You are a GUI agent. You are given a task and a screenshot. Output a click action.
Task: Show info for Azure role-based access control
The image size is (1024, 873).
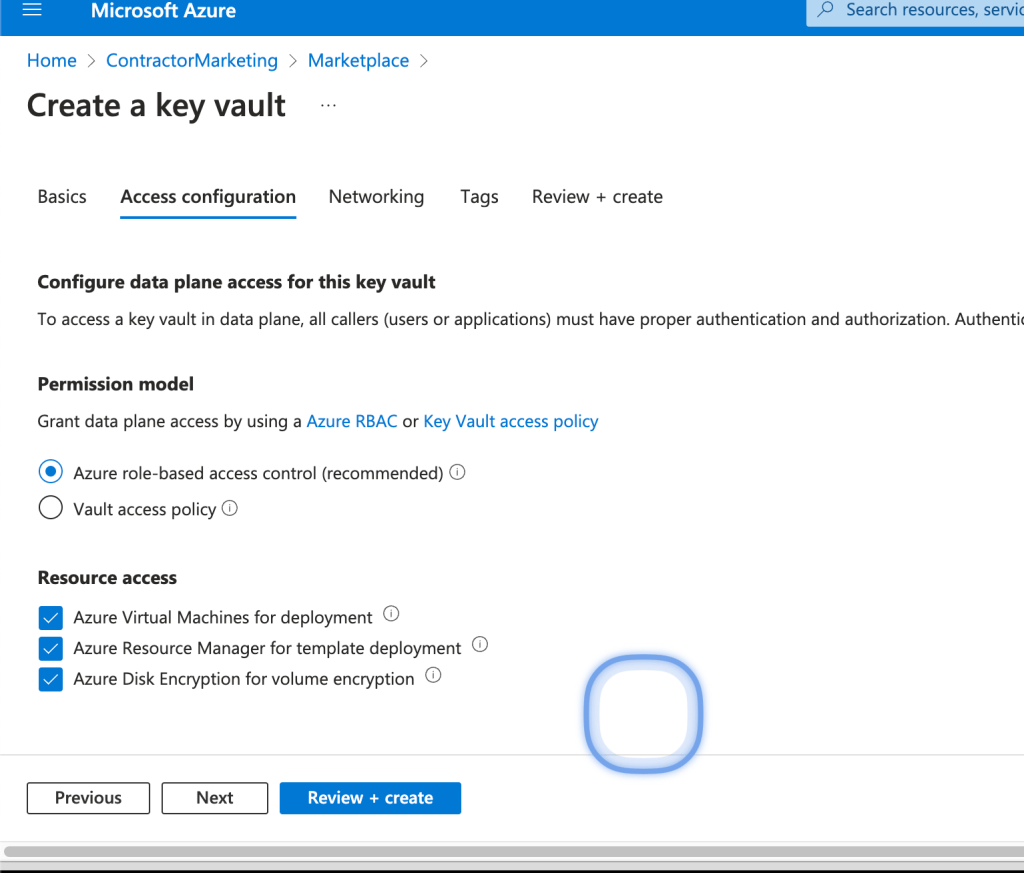click(x=458, y=472)
